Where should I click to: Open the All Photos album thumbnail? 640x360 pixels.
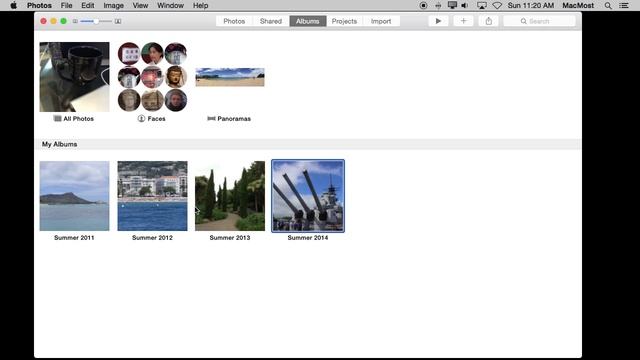74,77
